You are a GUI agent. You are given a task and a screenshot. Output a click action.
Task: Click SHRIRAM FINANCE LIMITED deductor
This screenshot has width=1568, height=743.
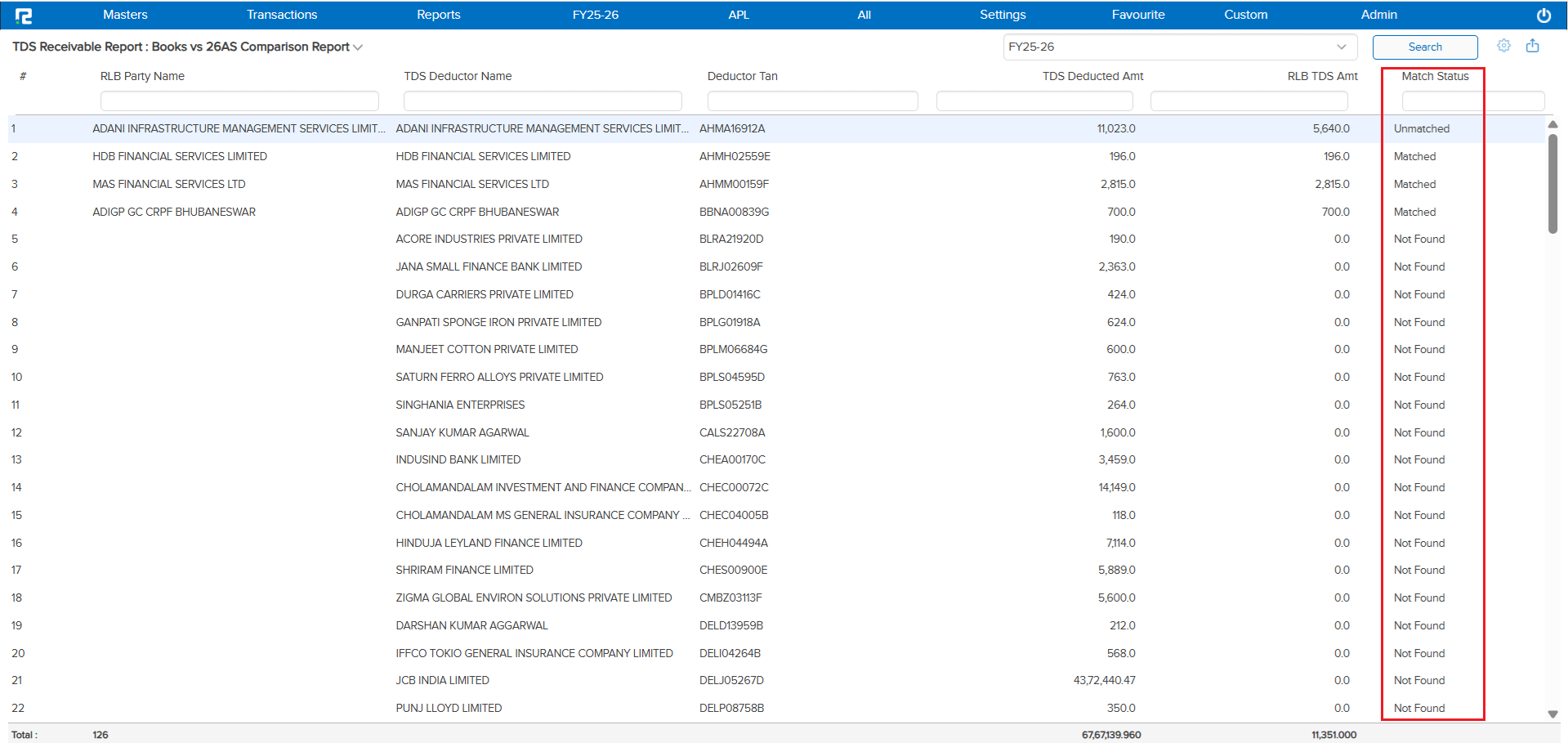click(x=464, y=570)
